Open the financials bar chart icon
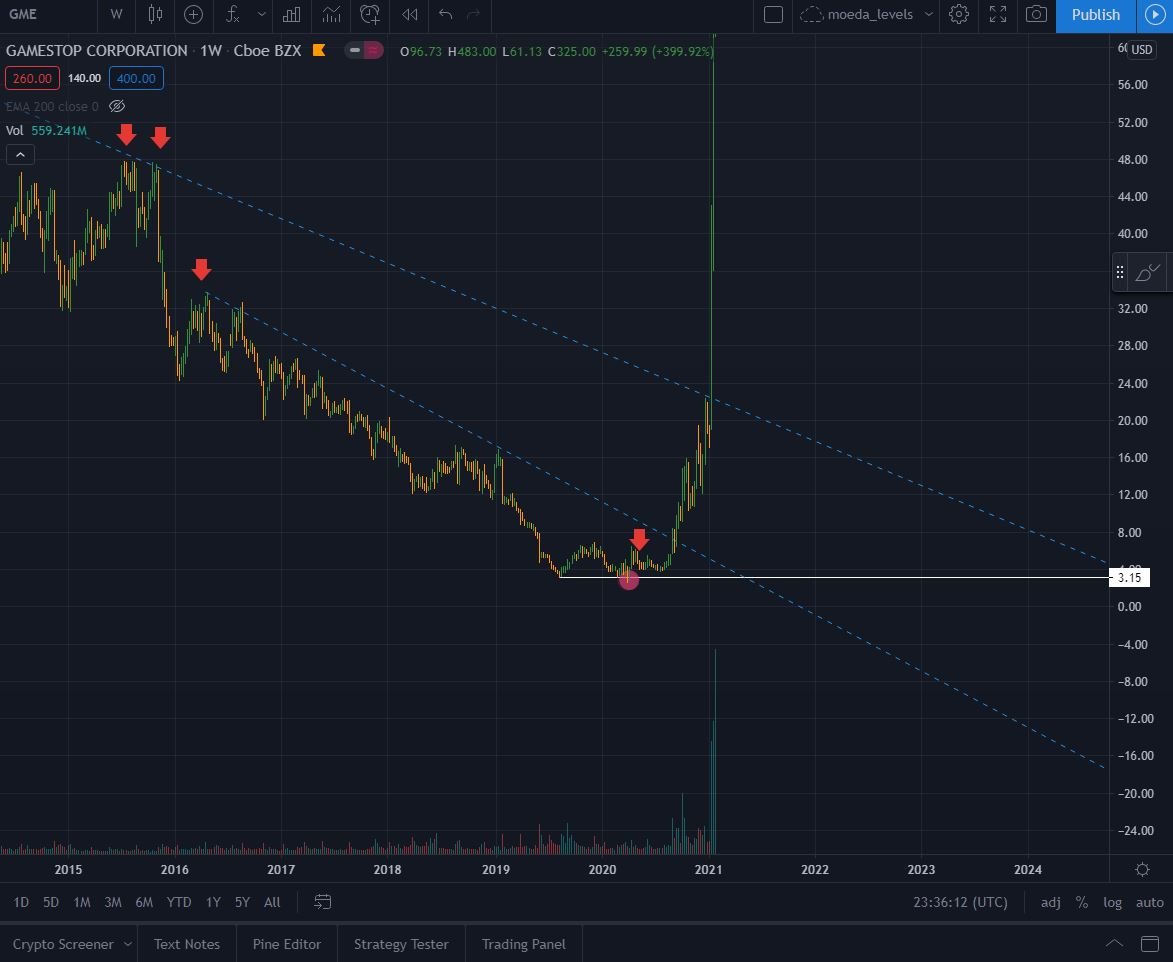The image size is (1173, 962). click(292, 14)
